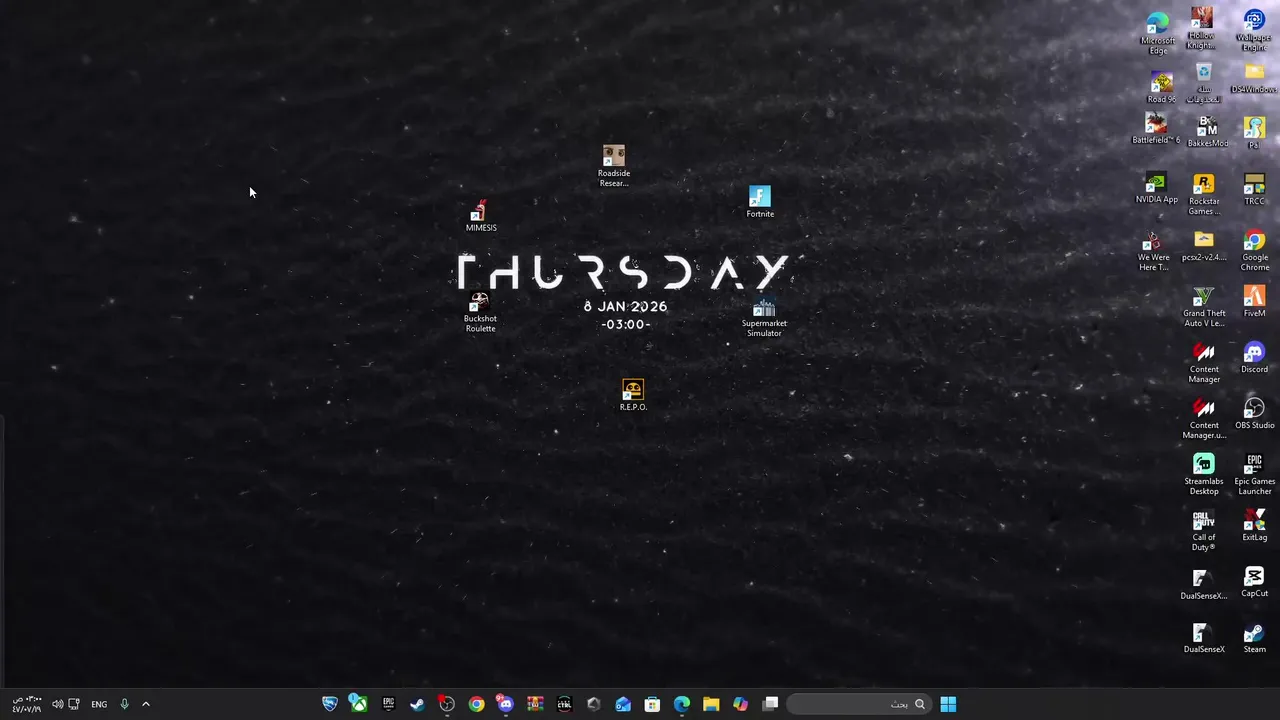This screenshot has width=1280, height=720.
Task: Select the Grand Theft Auto V desktop icon
Action: [1204, 307]
